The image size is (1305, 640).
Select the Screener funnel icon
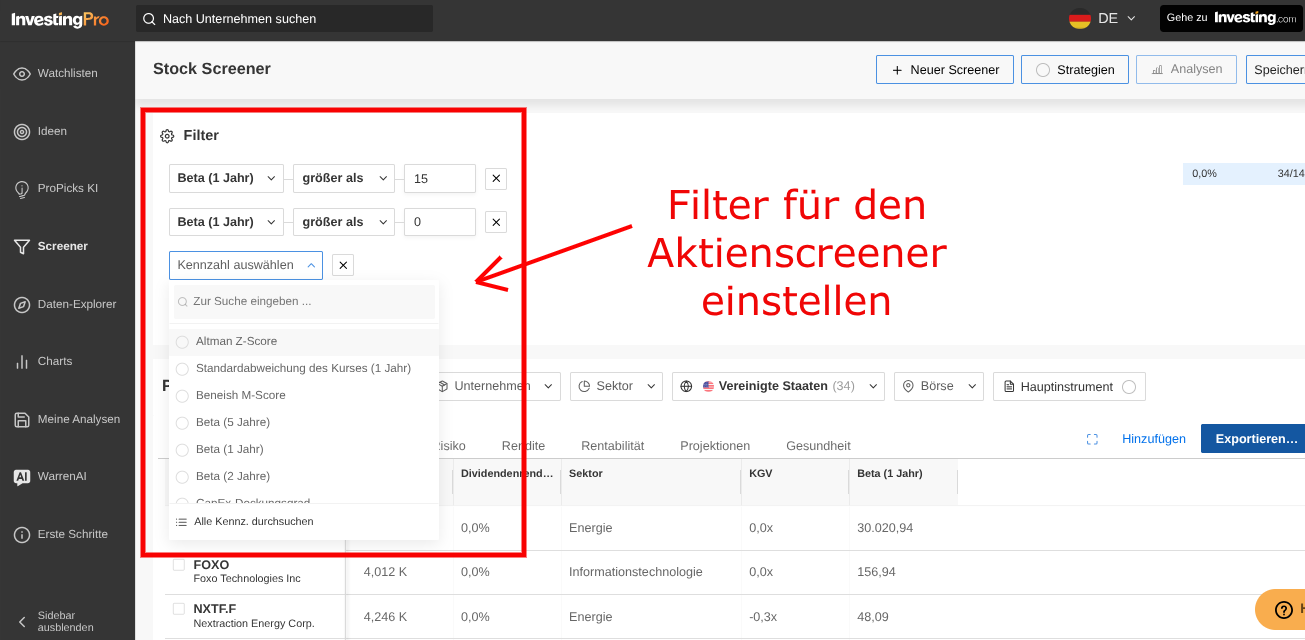tap(21, 246)
